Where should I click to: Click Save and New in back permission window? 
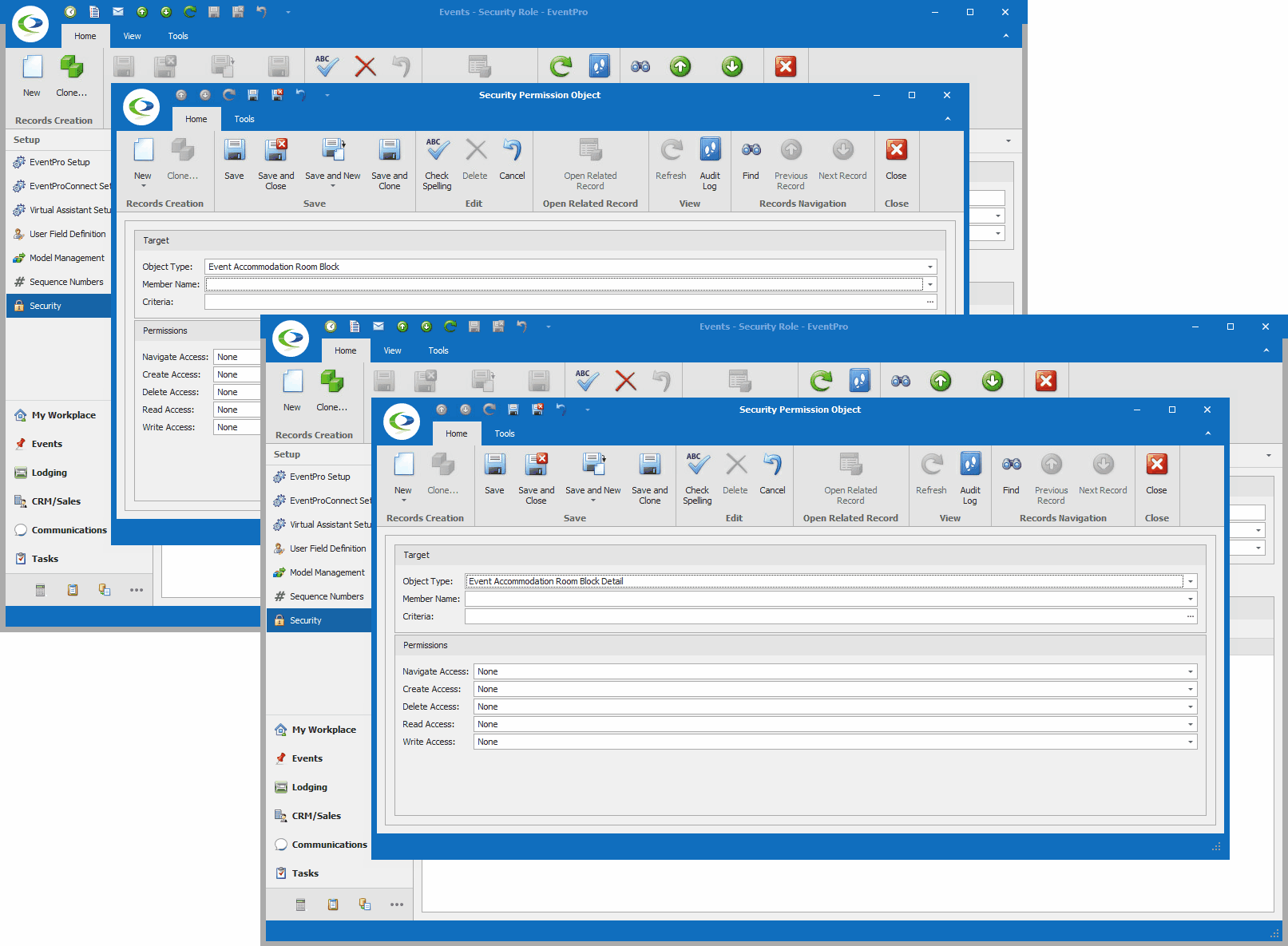pos(332,162)
